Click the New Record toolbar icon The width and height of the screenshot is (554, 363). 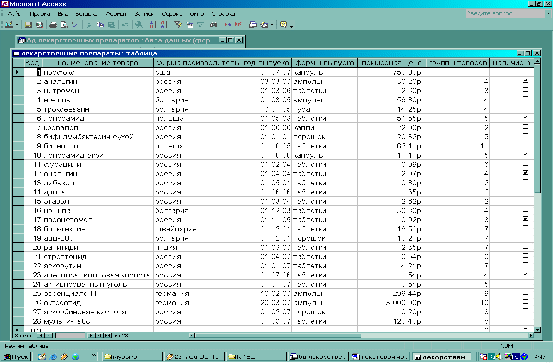tap(228, 25)
